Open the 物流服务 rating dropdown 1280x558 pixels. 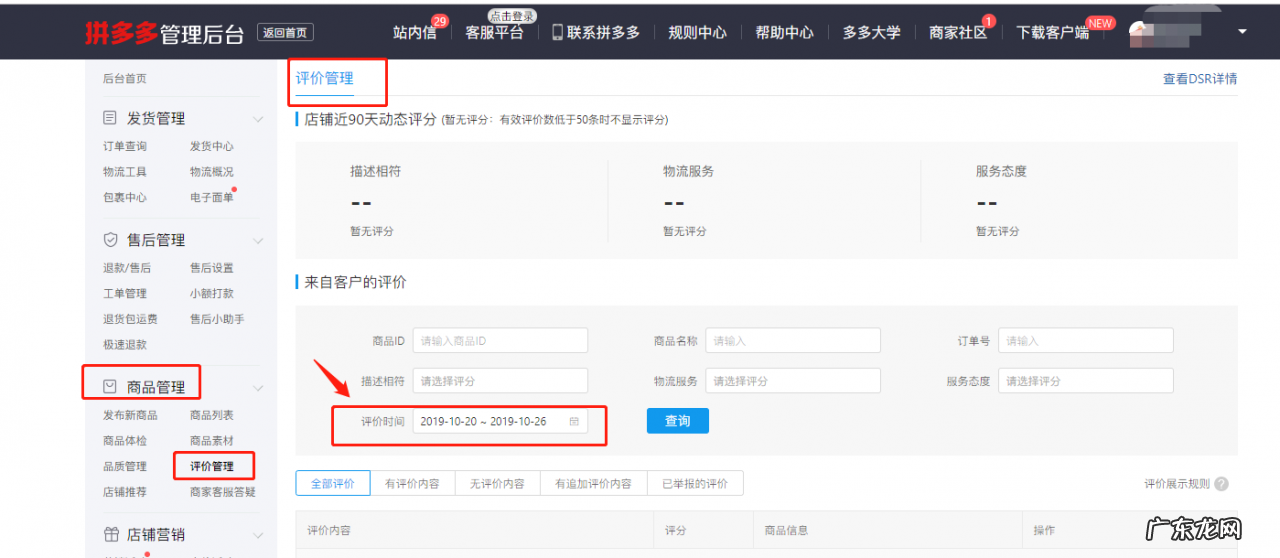[793, 381]
